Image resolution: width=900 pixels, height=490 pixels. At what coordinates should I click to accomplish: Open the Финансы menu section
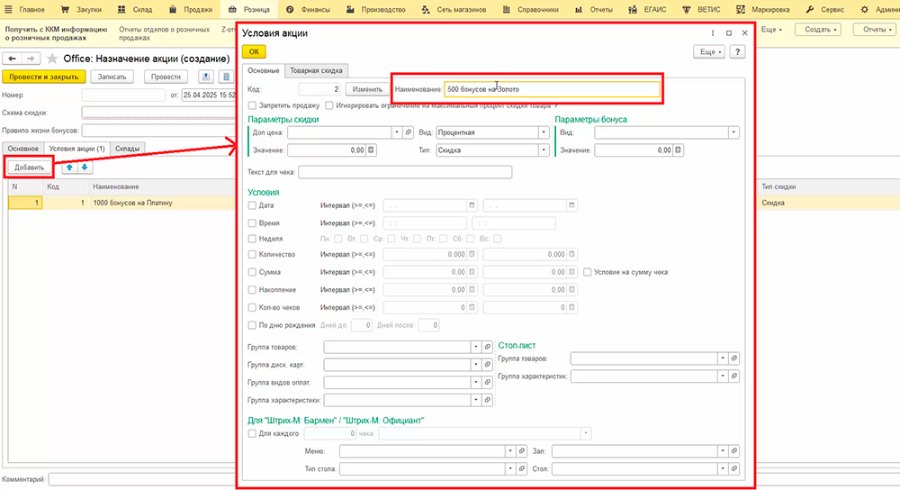coord(308,9)
